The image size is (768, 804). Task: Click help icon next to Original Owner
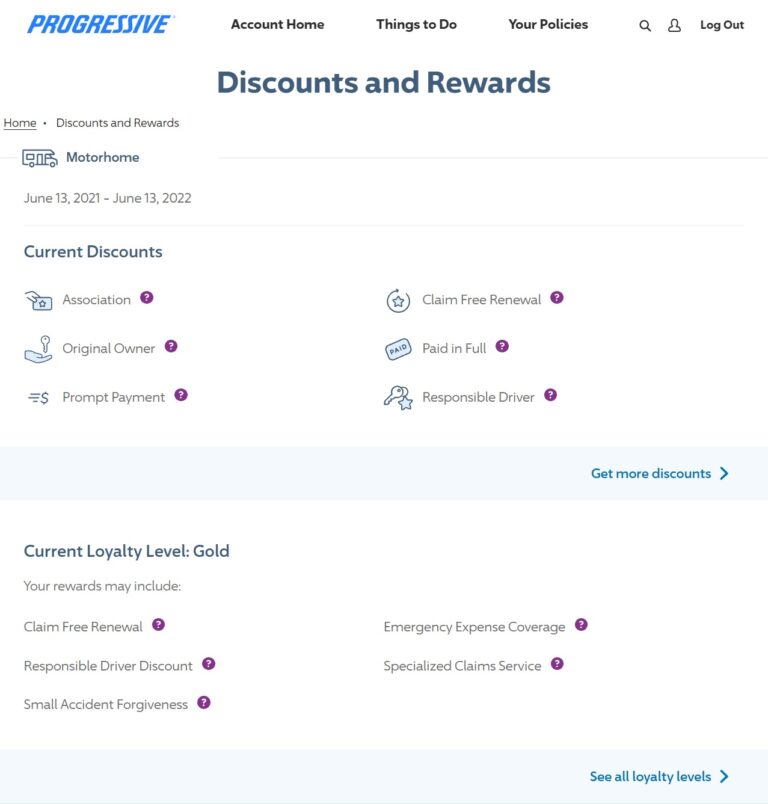[171, 347]
